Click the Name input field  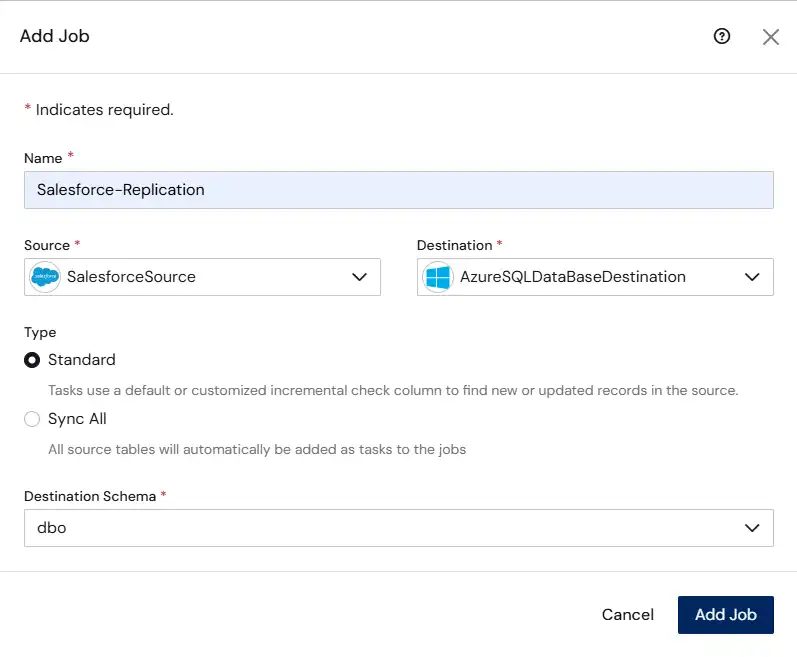(x=399, y=190)
